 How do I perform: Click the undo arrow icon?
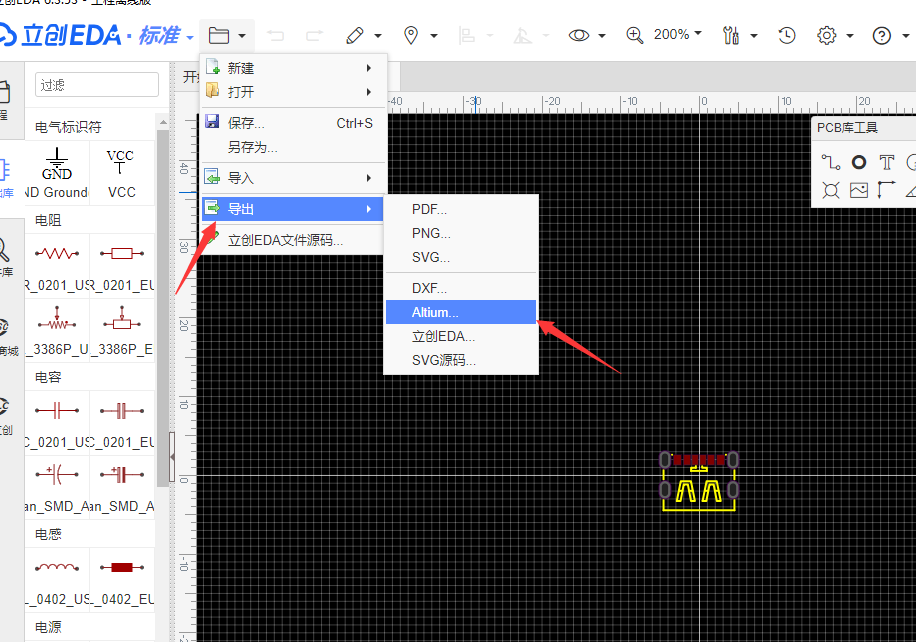tap(276, 36)
